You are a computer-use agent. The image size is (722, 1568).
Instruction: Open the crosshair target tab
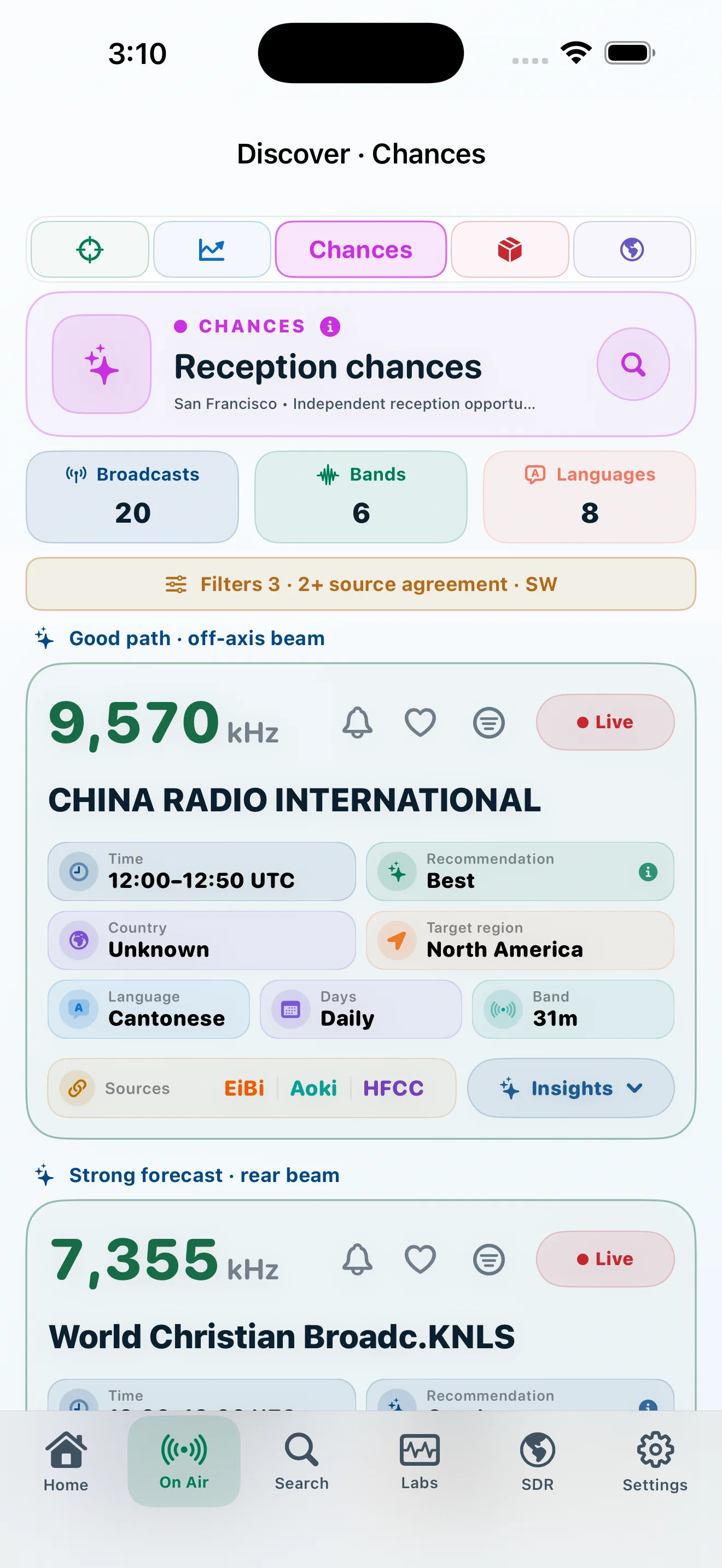90,249
